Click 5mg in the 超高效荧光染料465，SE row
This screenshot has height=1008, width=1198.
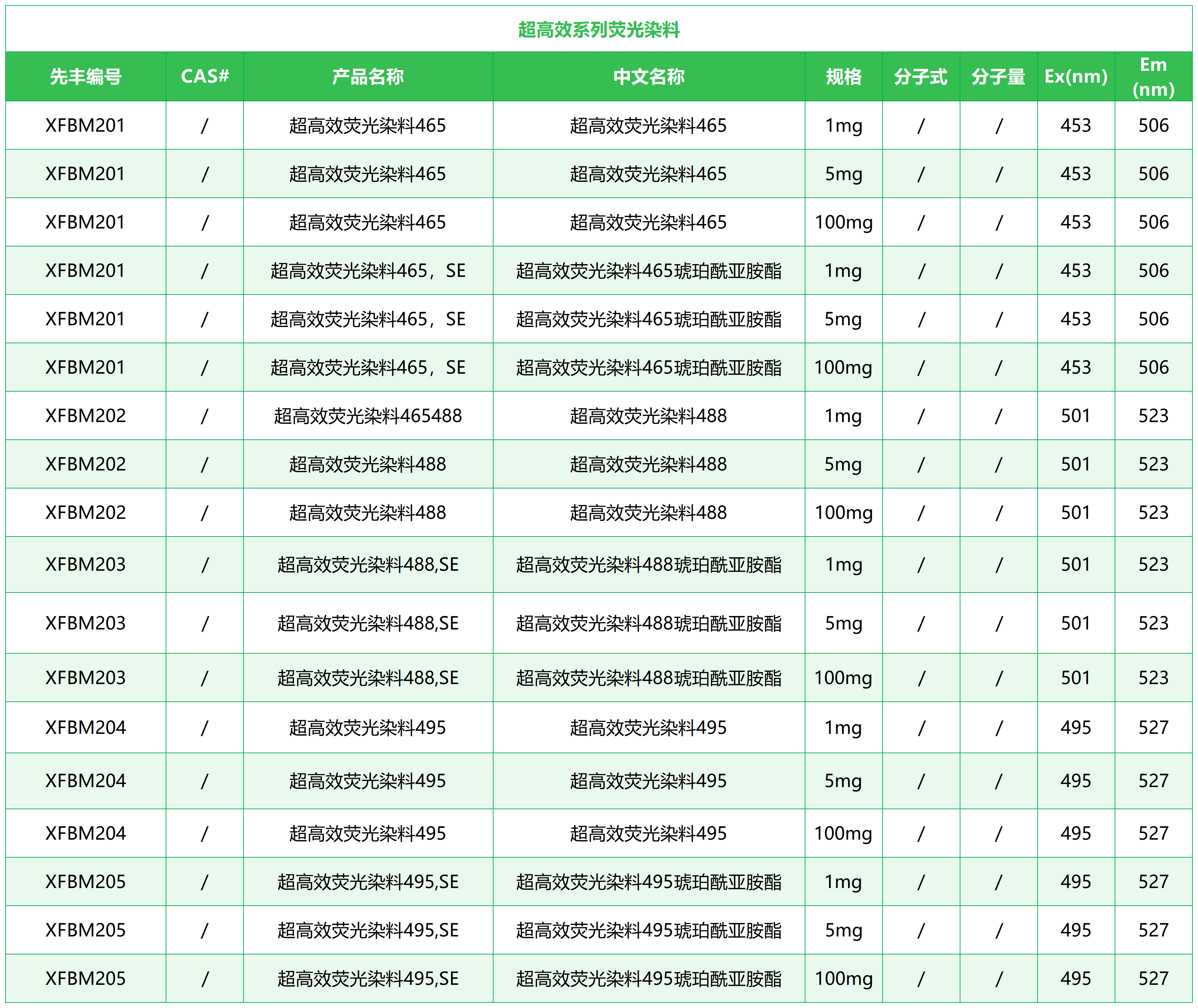pos(843,319)
